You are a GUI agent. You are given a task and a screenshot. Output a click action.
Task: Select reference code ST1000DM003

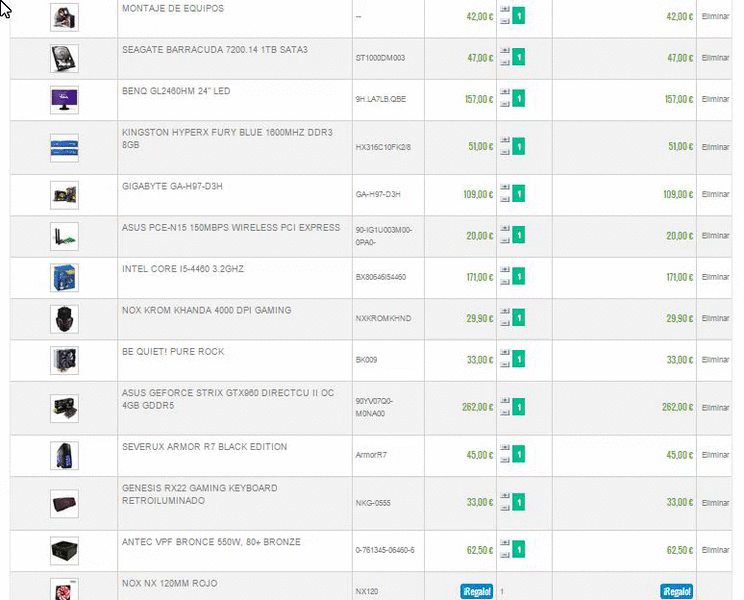coord(381,58)
